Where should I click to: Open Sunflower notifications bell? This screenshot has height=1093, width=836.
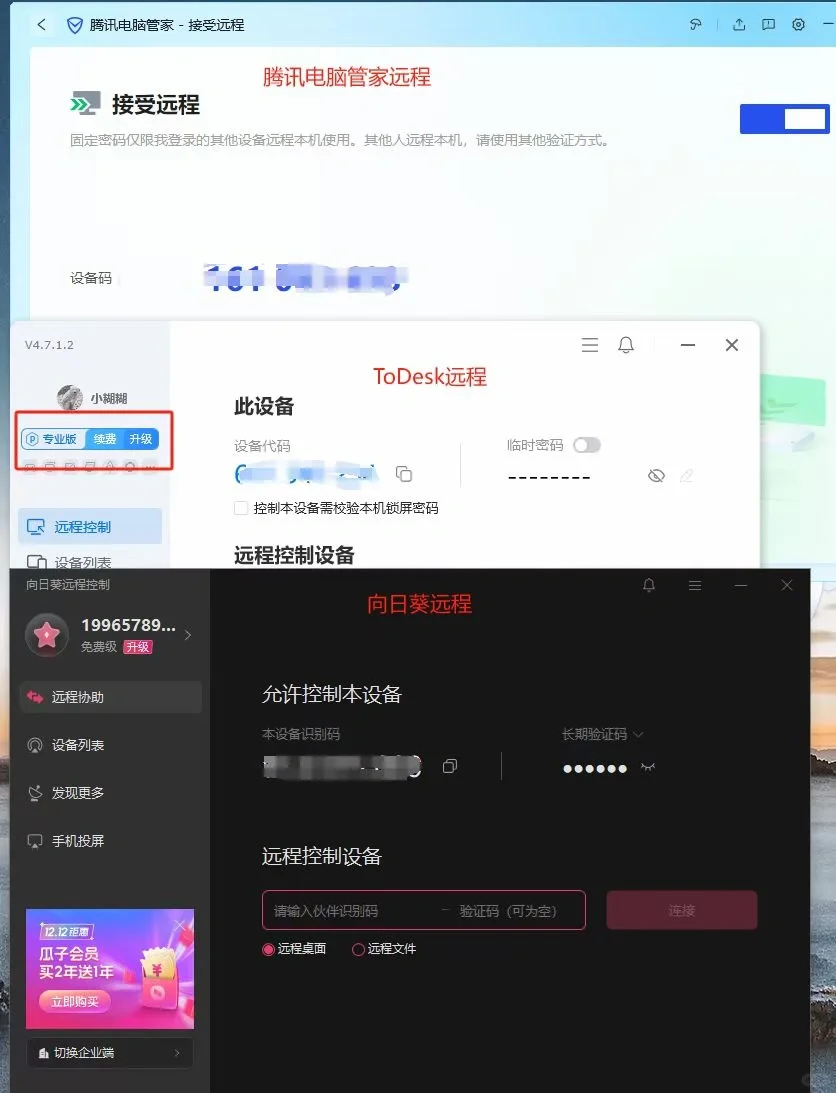click(x=648, y=585)
